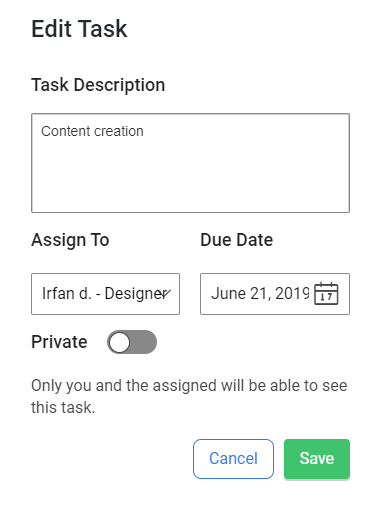This screenshot has height=513, width=378.
Task: Select the June 21, 2019 date field
Action: 275,294
